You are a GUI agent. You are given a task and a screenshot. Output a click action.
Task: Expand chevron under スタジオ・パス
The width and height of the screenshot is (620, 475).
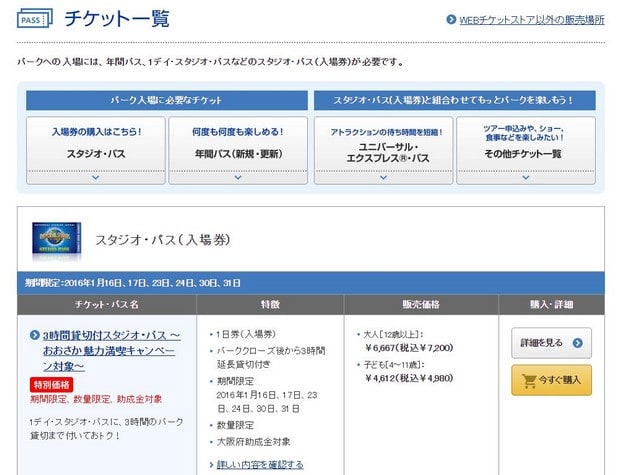tap(96, 178)
